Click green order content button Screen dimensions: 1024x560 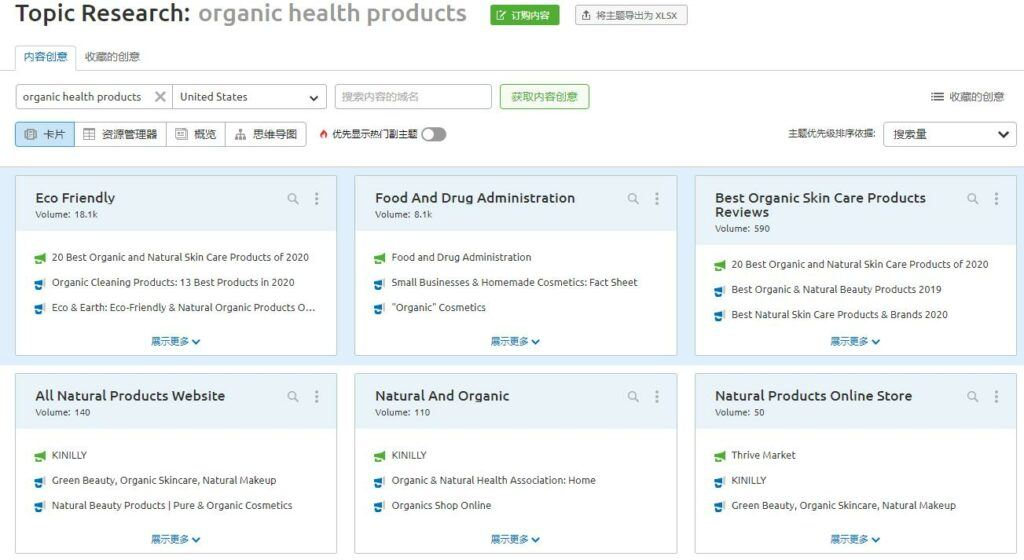coord(524,15)
